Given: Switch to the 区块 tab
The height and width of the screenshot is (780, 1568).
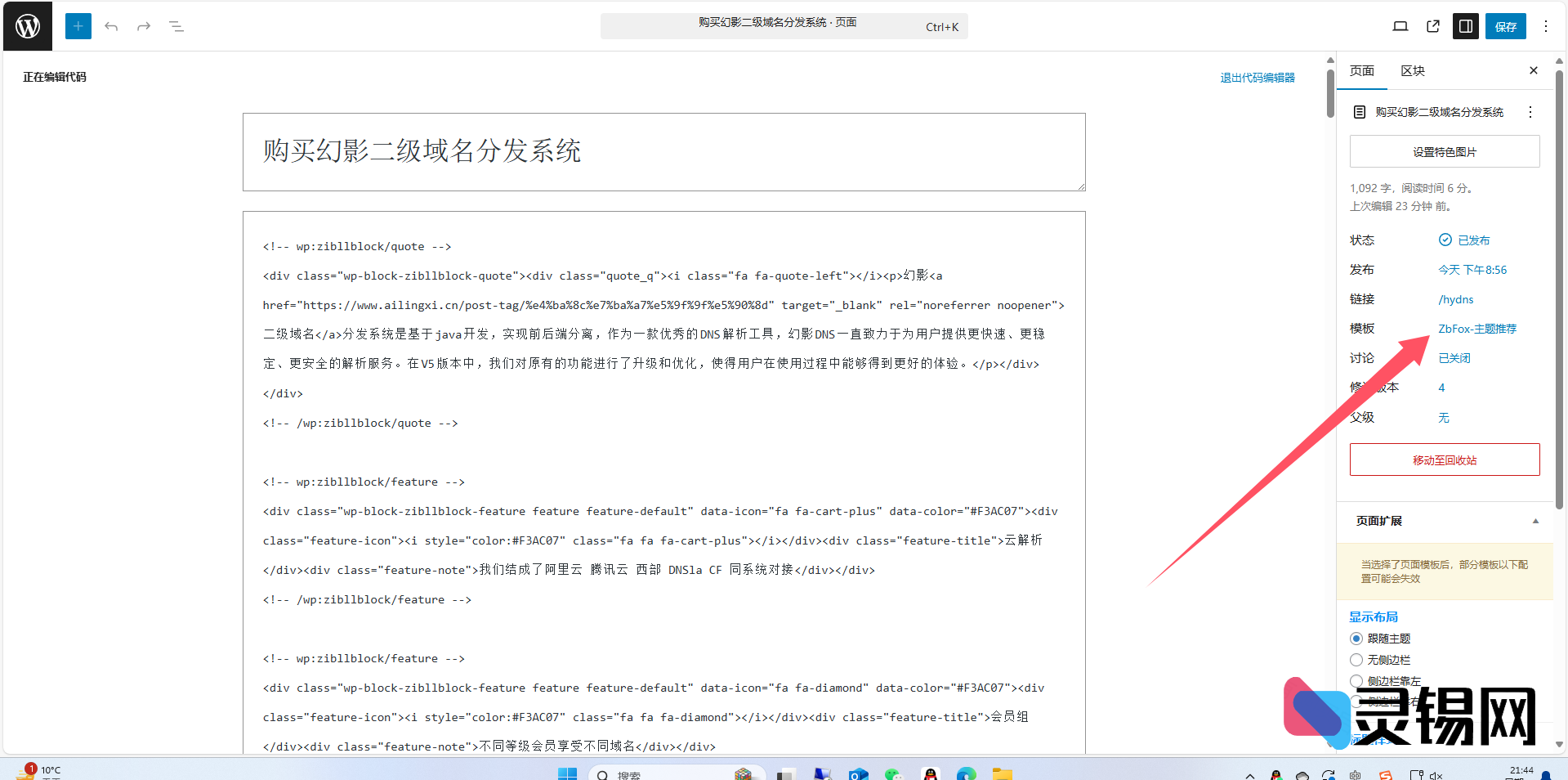Looking at the screenshot, I should [1412, 71].
